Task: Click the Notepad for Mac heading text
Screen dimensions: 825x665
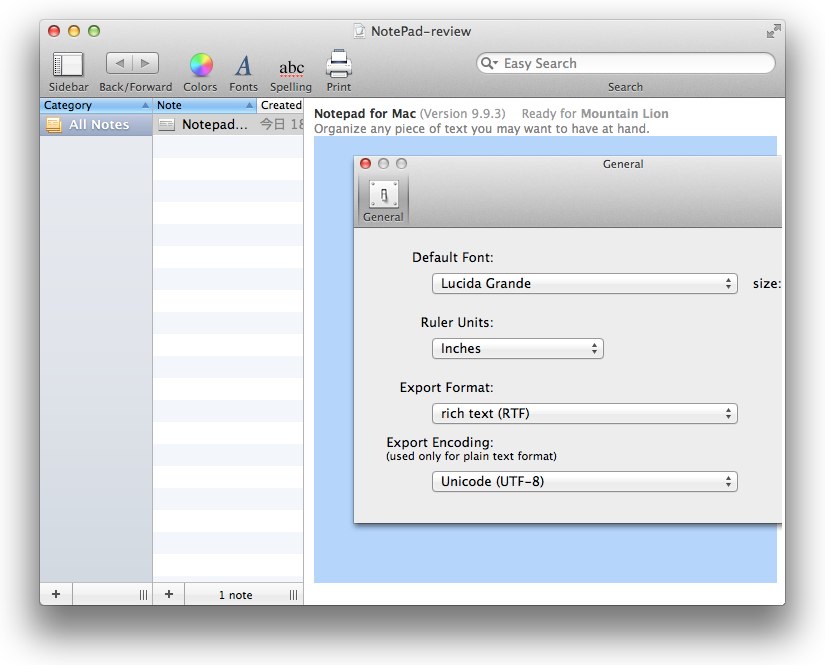Action: coord(365,114)
